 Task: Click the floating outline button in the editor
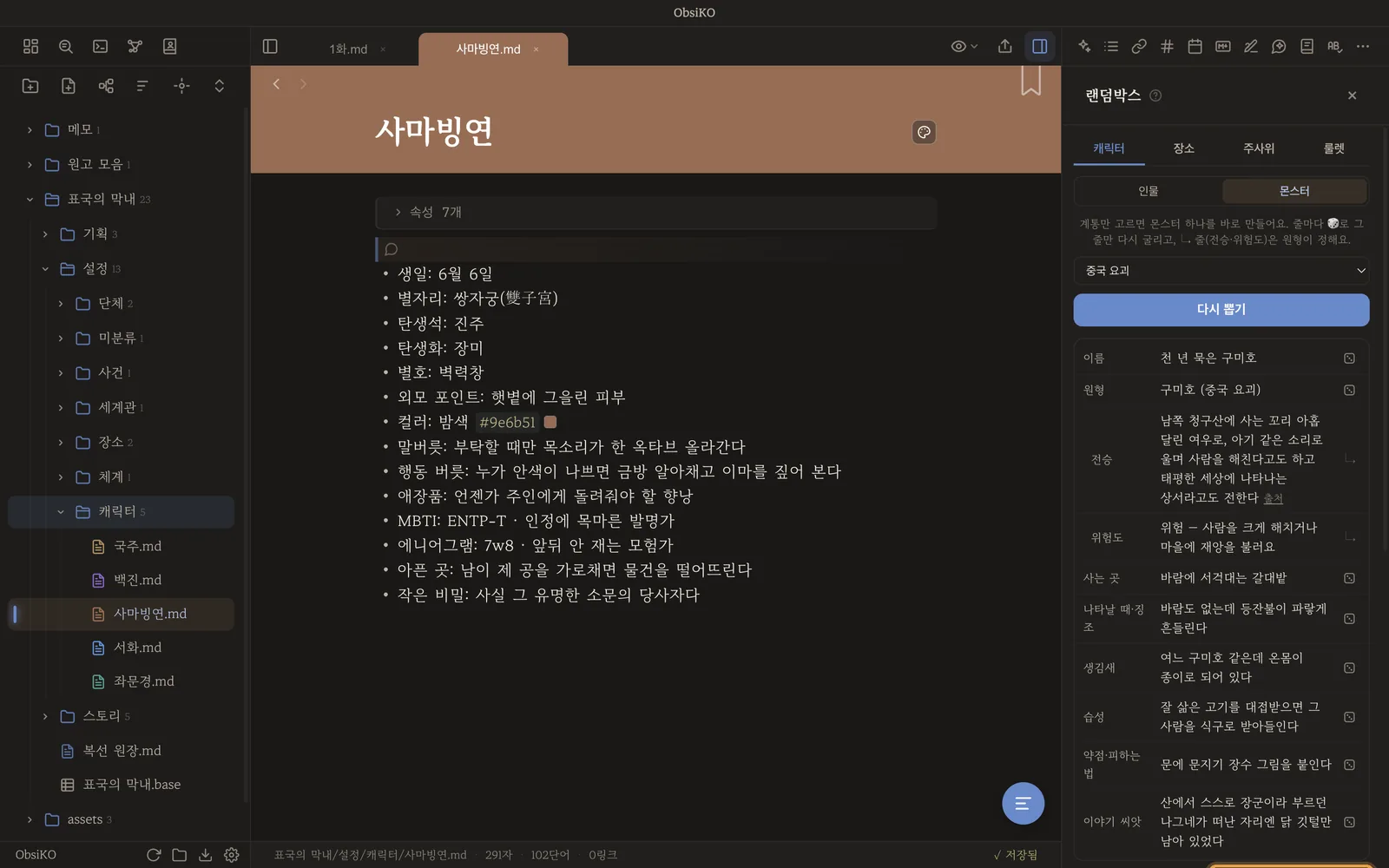point(1023,804)
